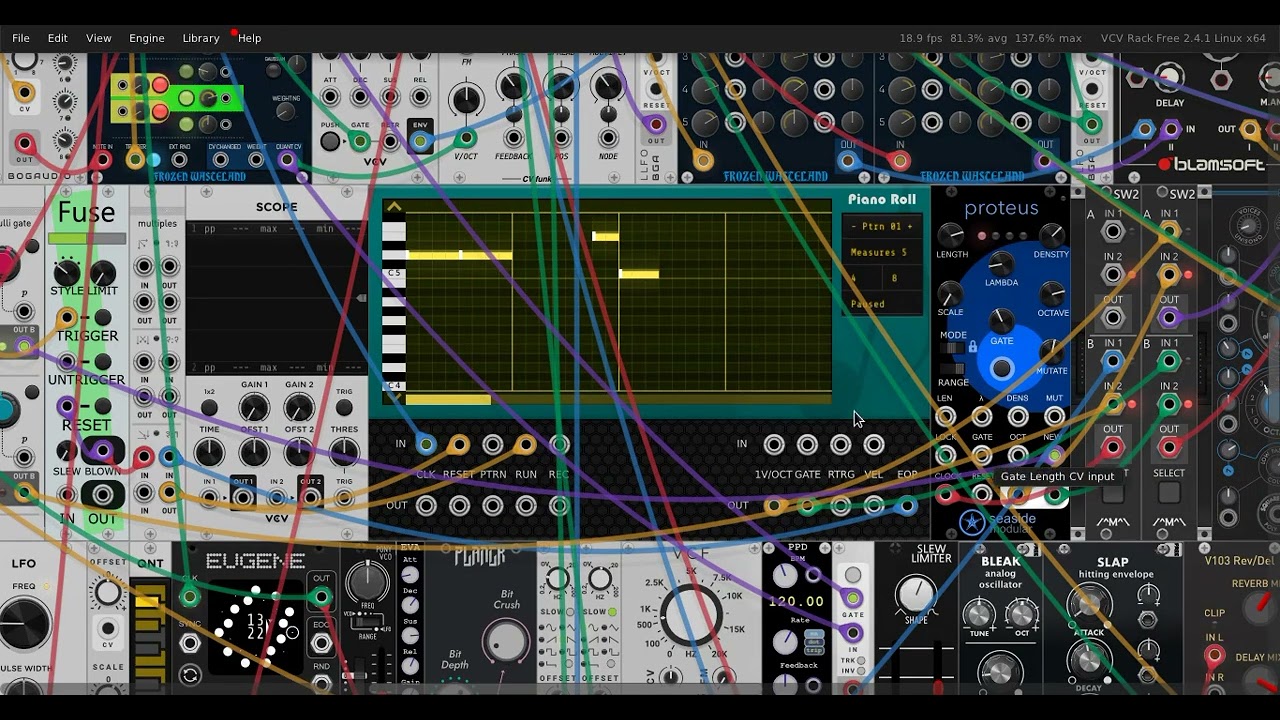Click the Proteus lock icon next to MODE
The height and width of the screenshot is (720, 1280).
point(972,347)
